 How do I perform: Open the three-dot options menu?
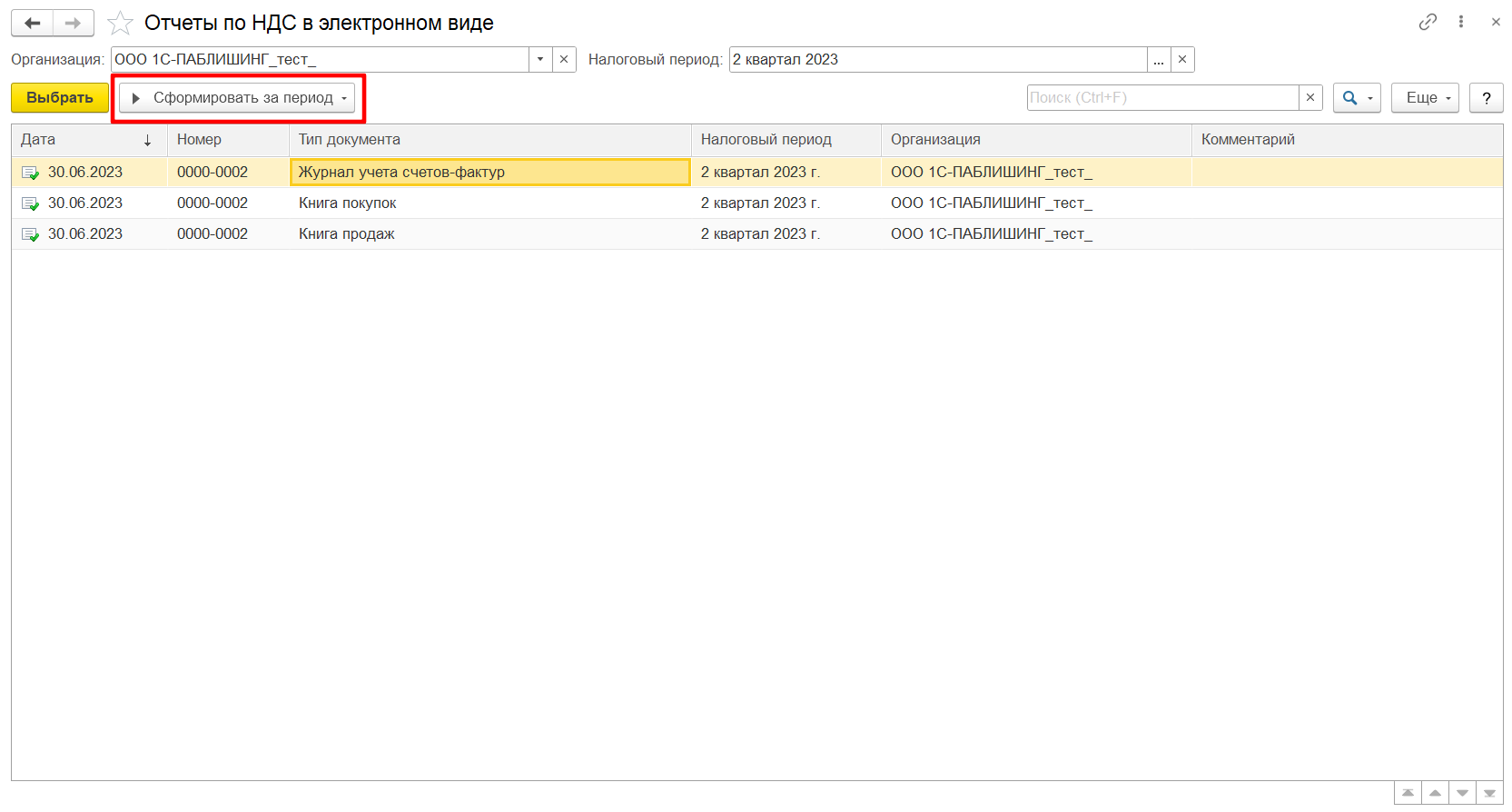coord(1461,22)
